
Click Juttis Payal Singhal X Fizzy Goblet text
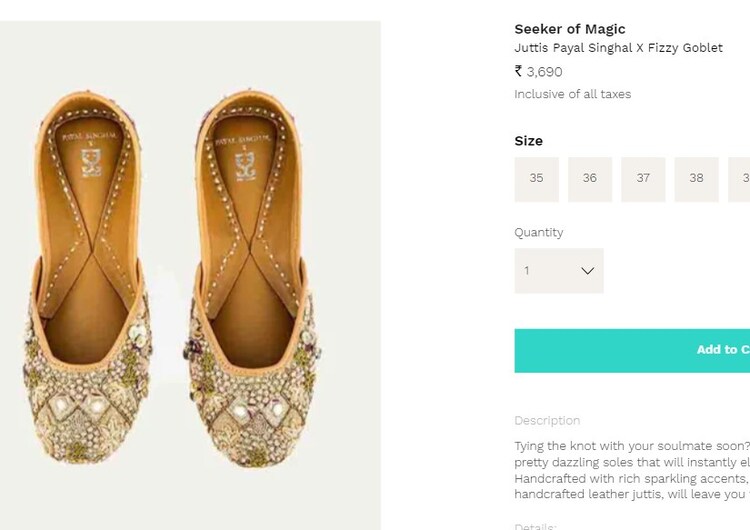618,48
